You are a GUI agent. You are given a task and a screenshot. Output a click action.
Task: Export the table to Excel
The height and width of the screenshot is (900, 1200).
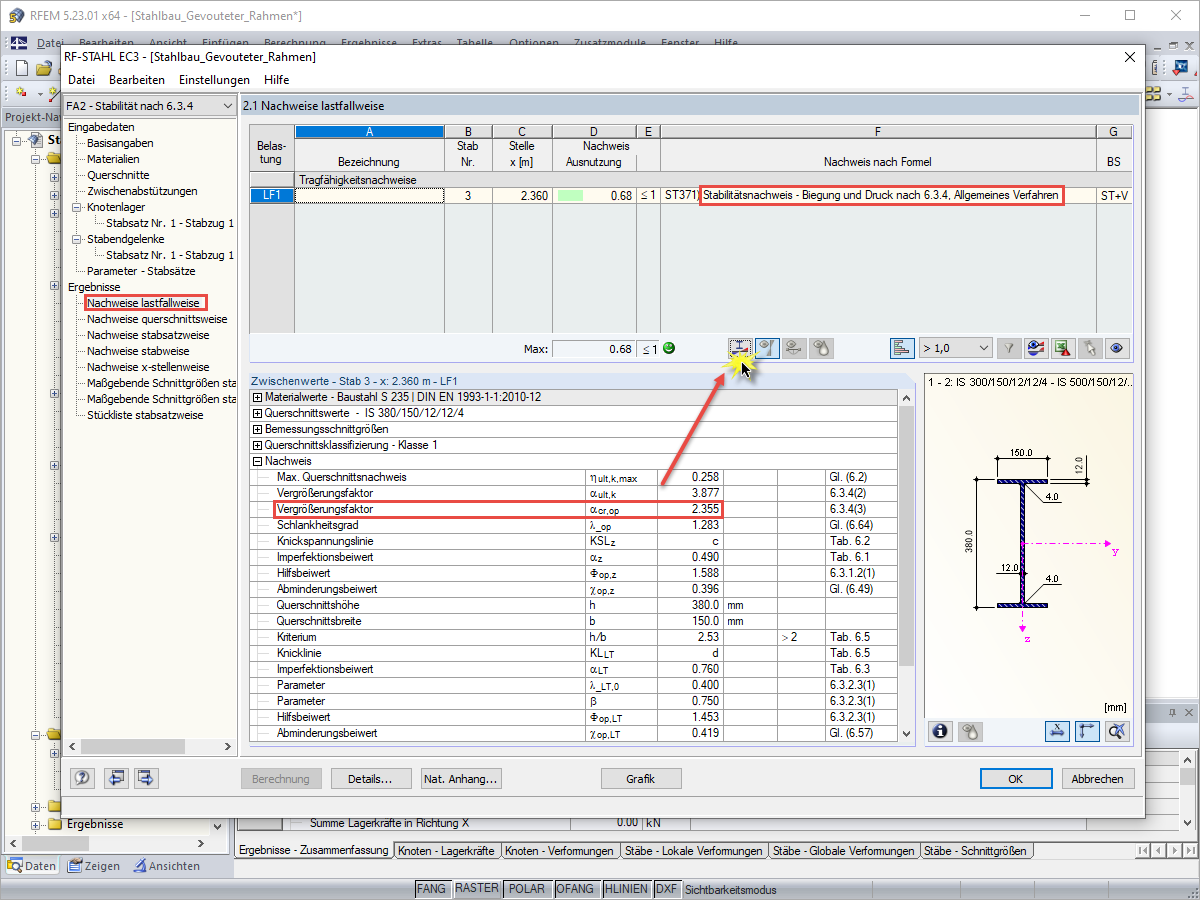coord(1062,348)
